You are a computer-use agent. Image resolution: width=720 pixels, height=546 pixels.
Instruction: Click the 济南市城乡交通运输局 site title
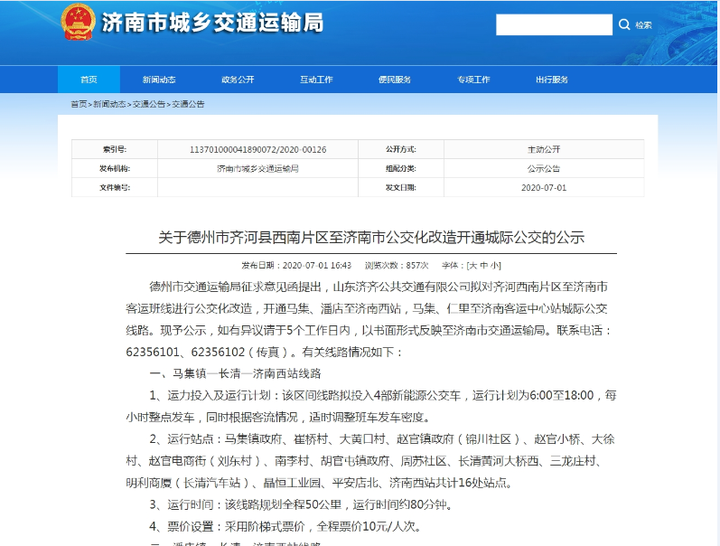click(212, 23)
